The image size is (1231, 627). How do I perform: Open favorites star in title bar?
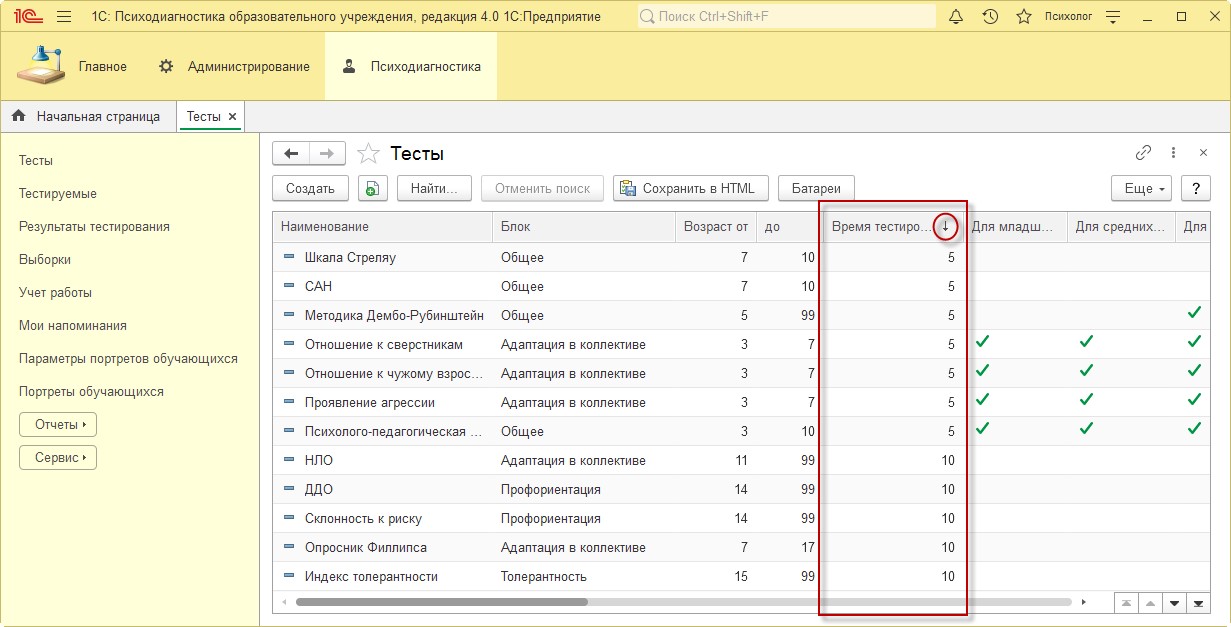click(1023, 16)
